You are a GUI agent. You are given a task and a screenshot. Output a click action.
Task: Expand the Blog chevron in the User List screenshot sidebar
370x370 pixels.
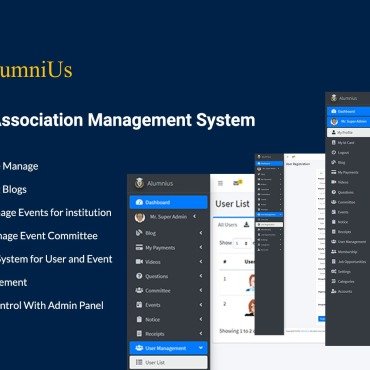pyautogui.click(x=201, y=233)
